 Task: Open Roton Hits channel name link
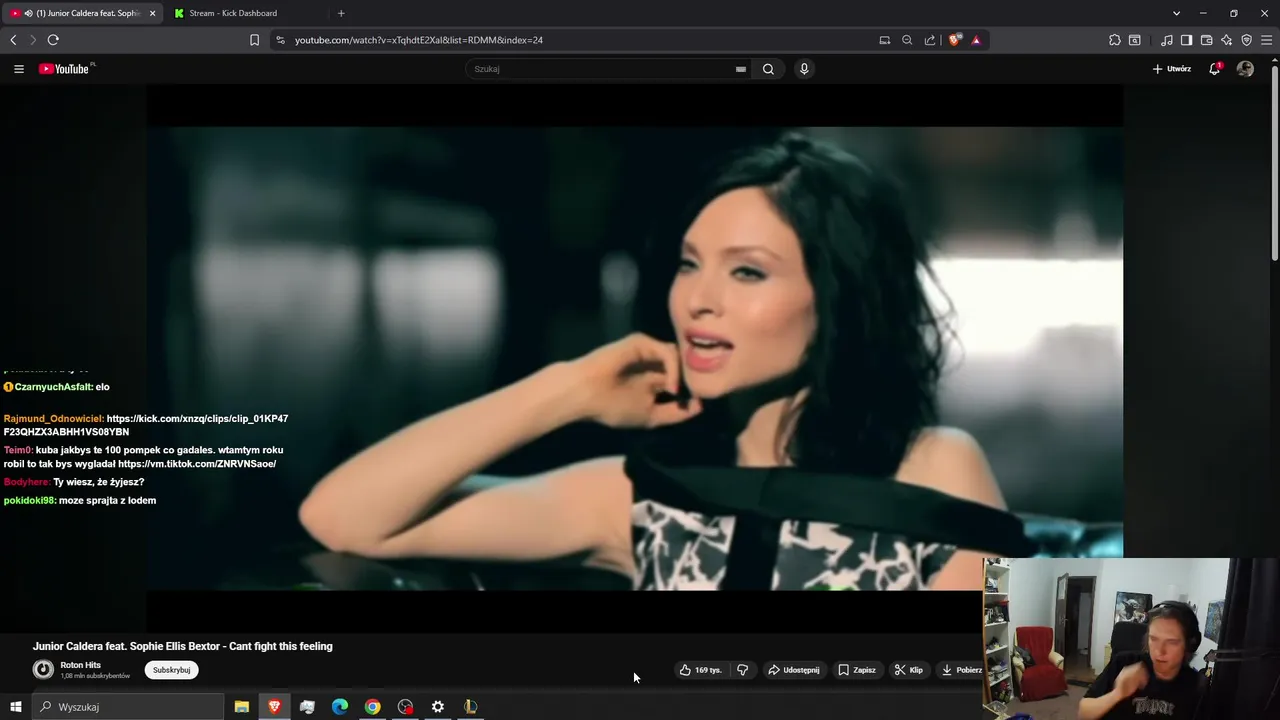[x=80, y=665]
